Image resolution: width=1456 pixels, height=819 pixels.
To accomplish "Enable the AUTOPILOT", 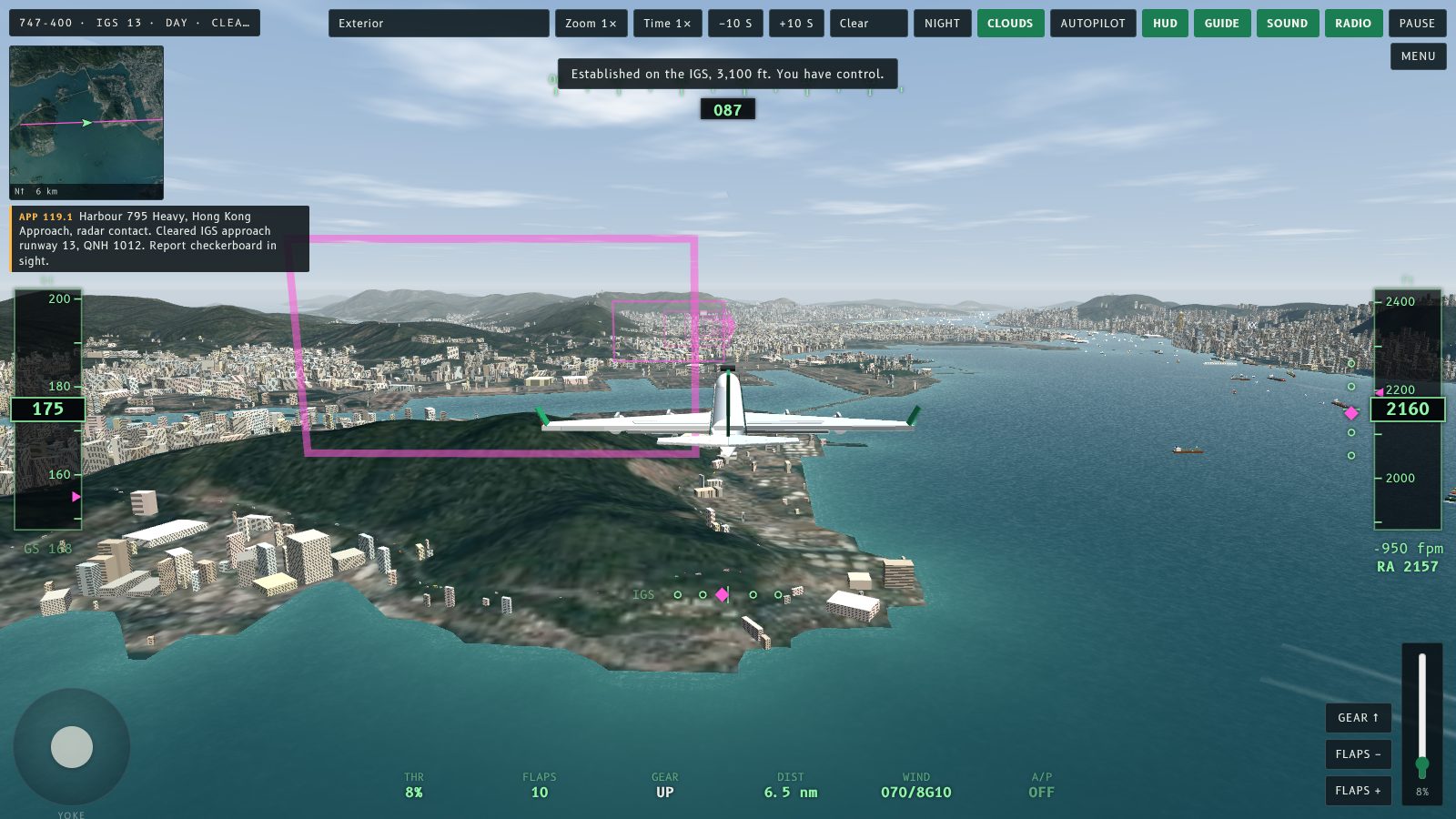I will (x=1092, y=24).
